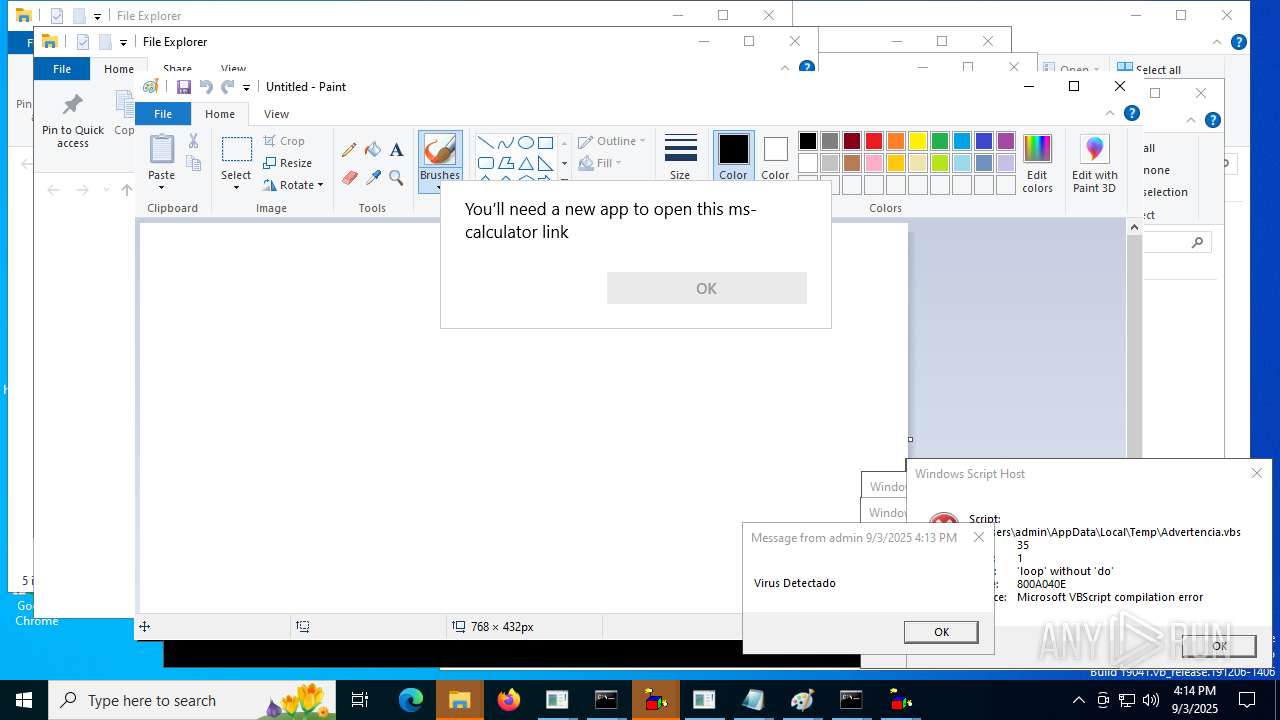The image size is (1280, 720).
Task: Select the Pencil tool in Paint
Action: pos(349,150)
